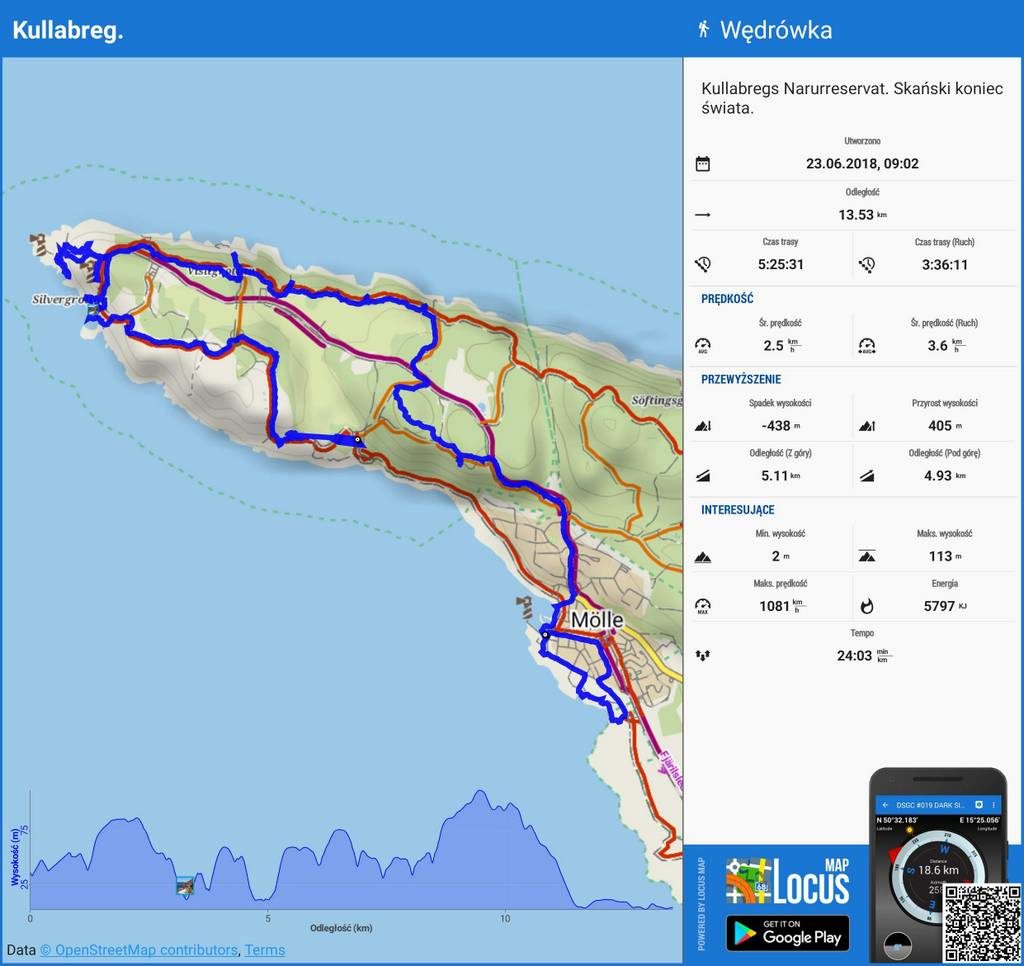This screenshot has width=1024, height=966.
Task: Click the moving-time clock icon beside 3:36:11
Action: 867,265
